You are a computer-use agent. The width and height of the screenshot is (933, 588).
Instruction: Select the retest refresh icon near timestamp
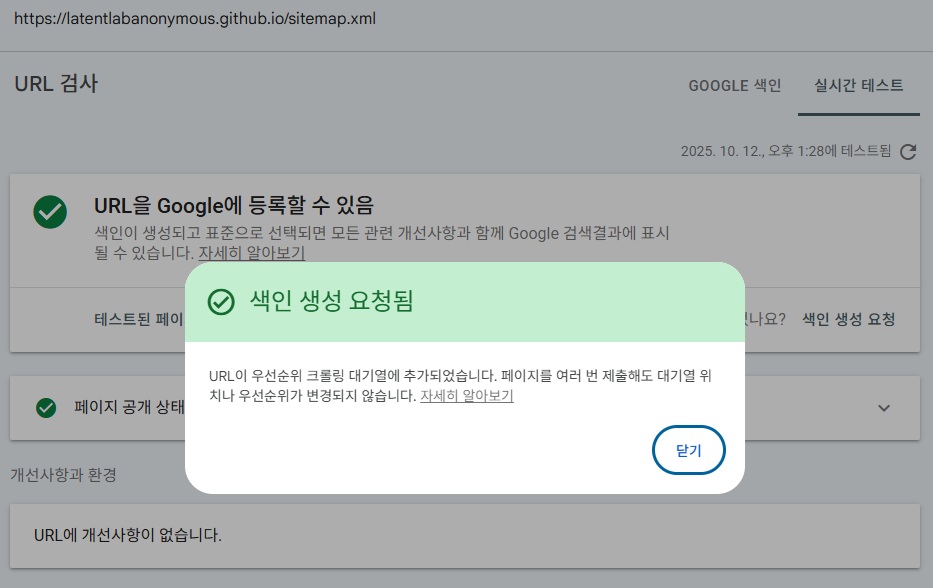click(908, 154)
